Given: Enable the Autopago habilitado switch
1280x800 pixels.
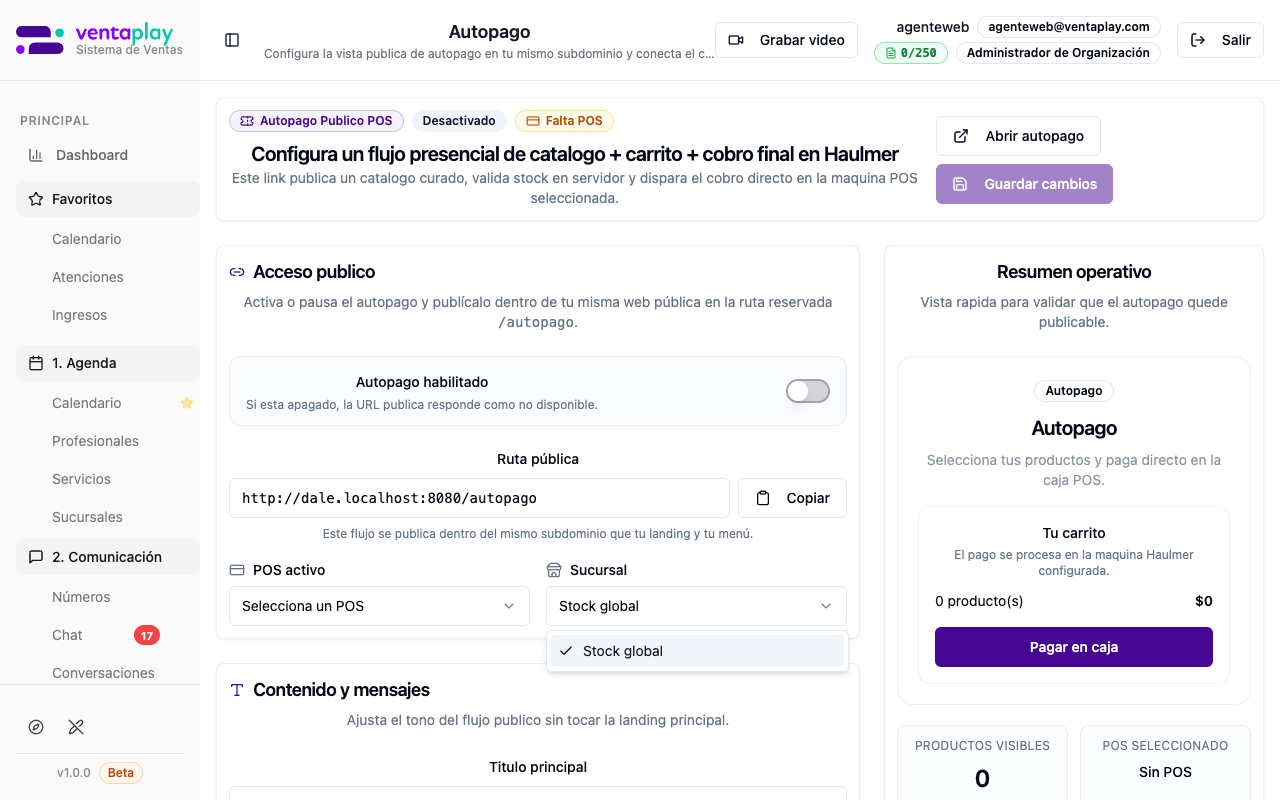Looking at the screenshot, I should tap(807, 391).
